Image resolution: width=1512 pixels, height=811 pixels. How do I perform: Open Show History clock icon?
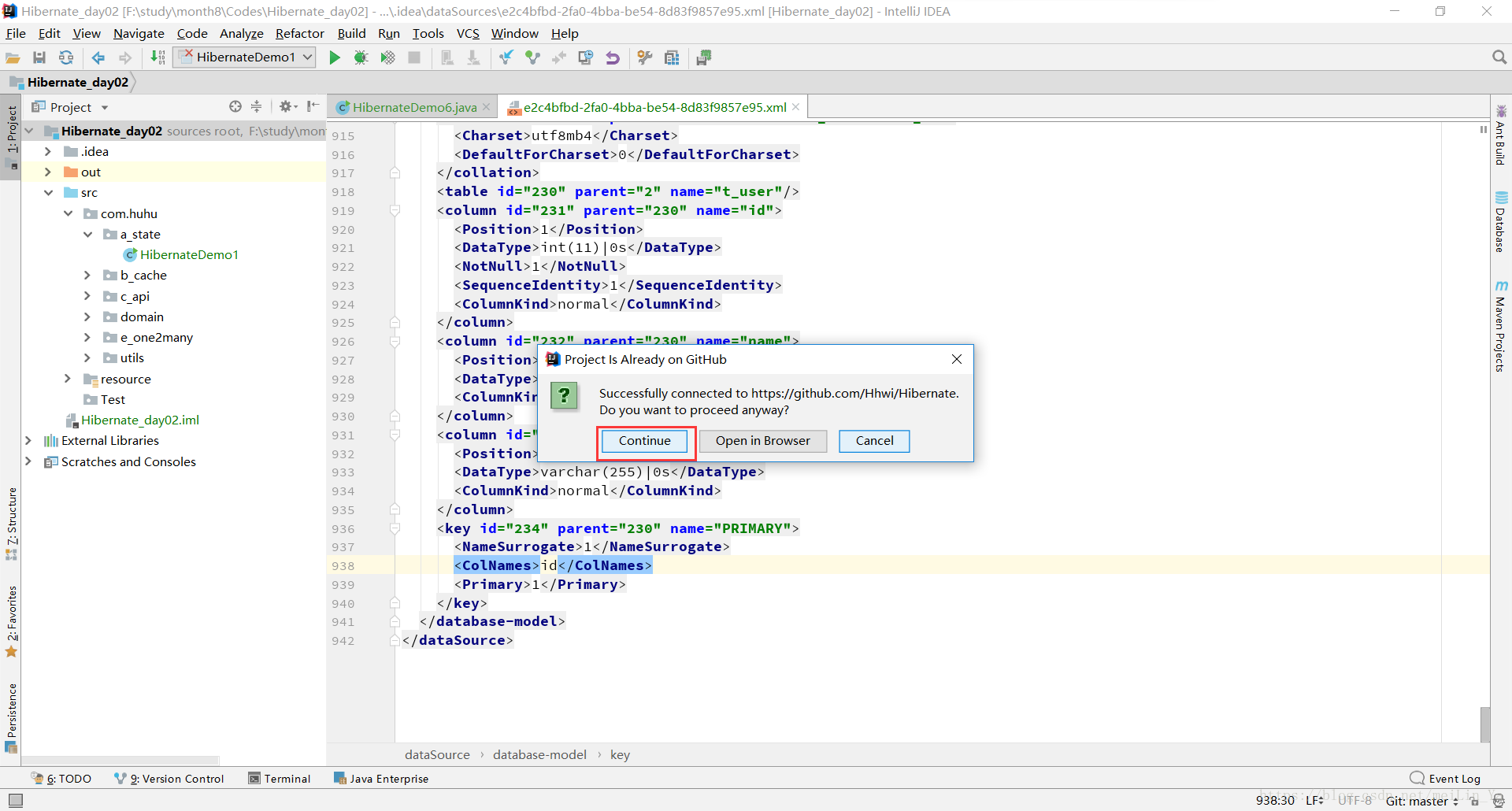click(x=585, y=57)
